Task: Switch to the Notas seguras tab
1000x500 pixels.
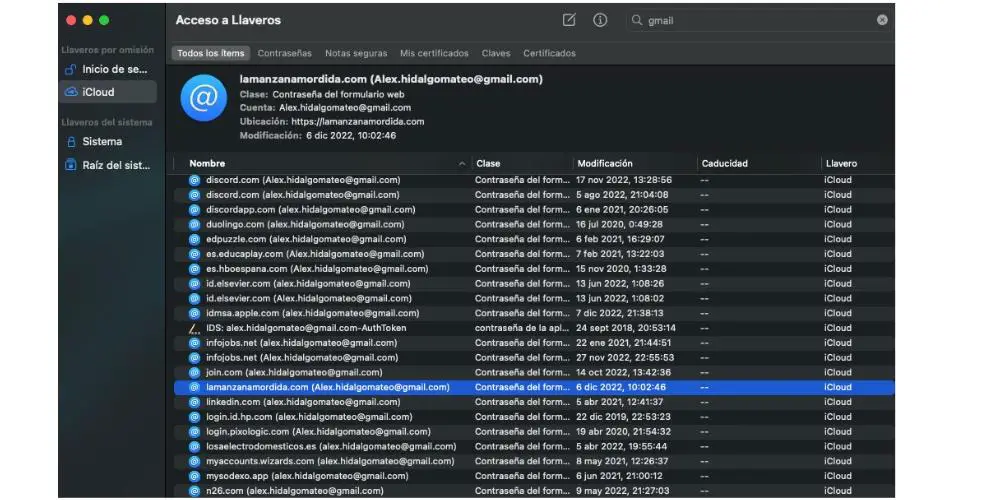Action: tap(355, 53)
